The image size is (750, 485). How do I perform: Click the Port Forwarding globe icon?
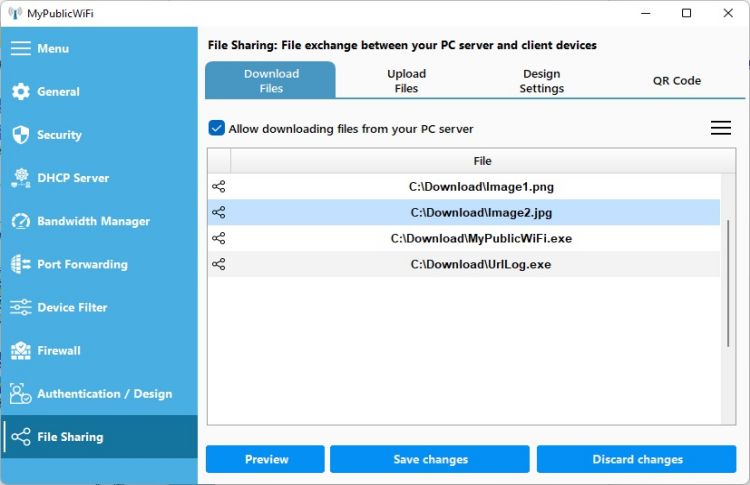coord(21,264)
